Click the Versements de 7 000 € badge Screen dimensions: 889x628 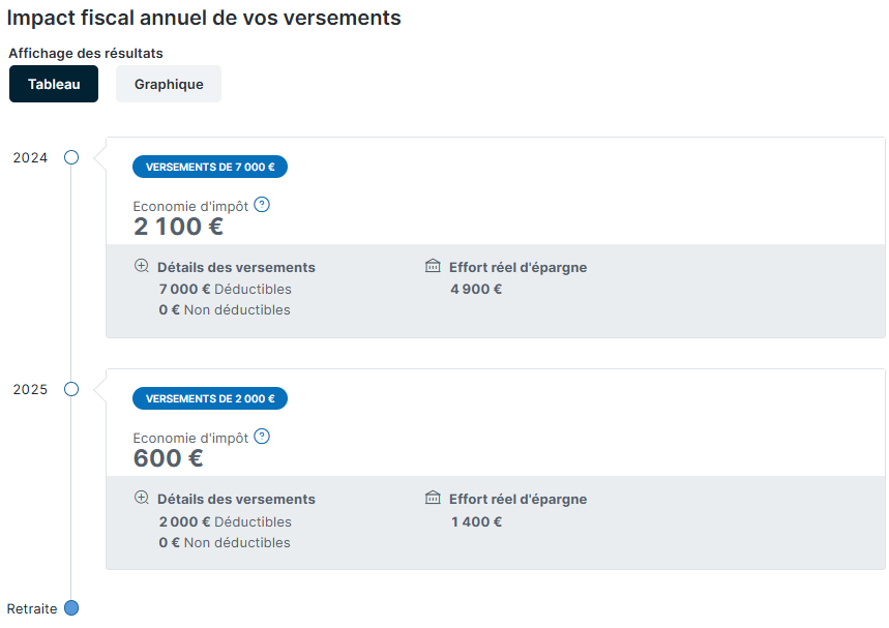pos(210,167)
